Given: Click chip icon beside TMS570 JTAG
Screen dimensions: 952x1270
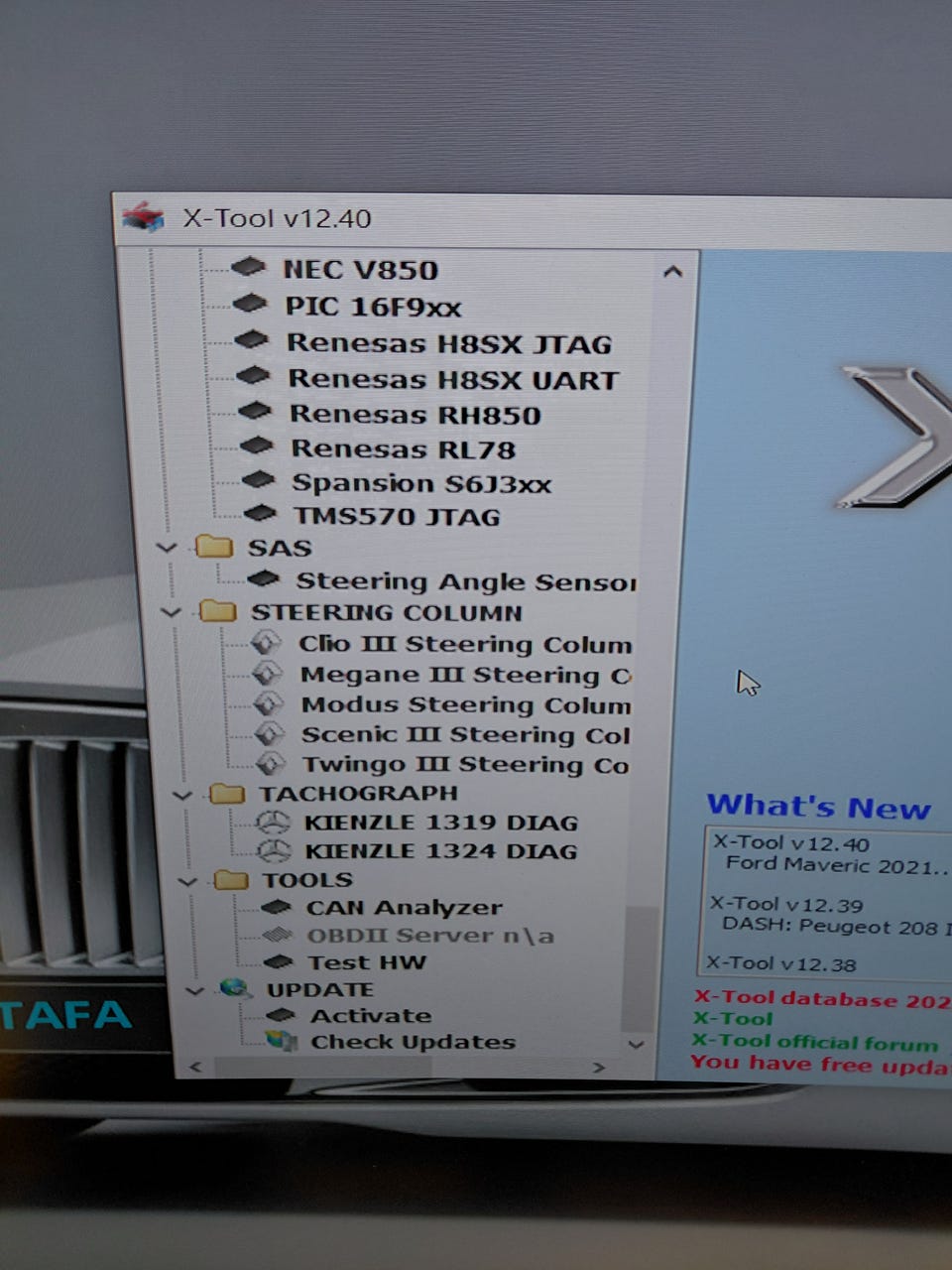Looking at the screenshot, I should 260,513.
